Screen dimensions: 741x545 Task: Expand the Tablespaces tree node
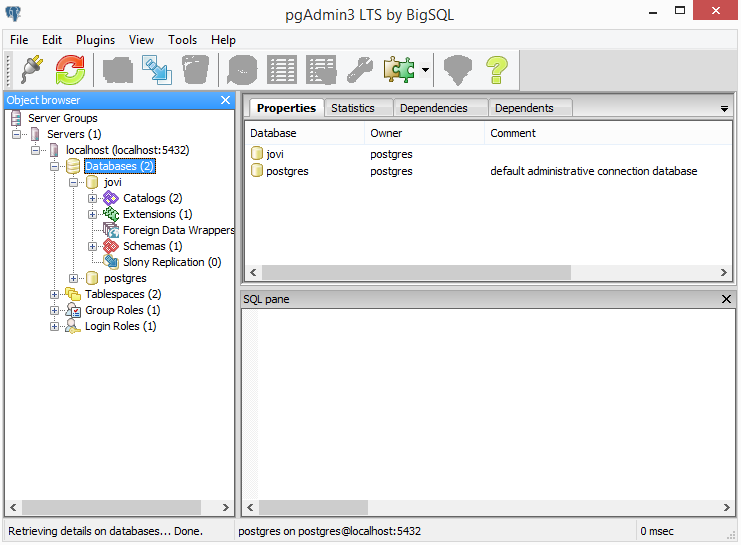point(55,294)
